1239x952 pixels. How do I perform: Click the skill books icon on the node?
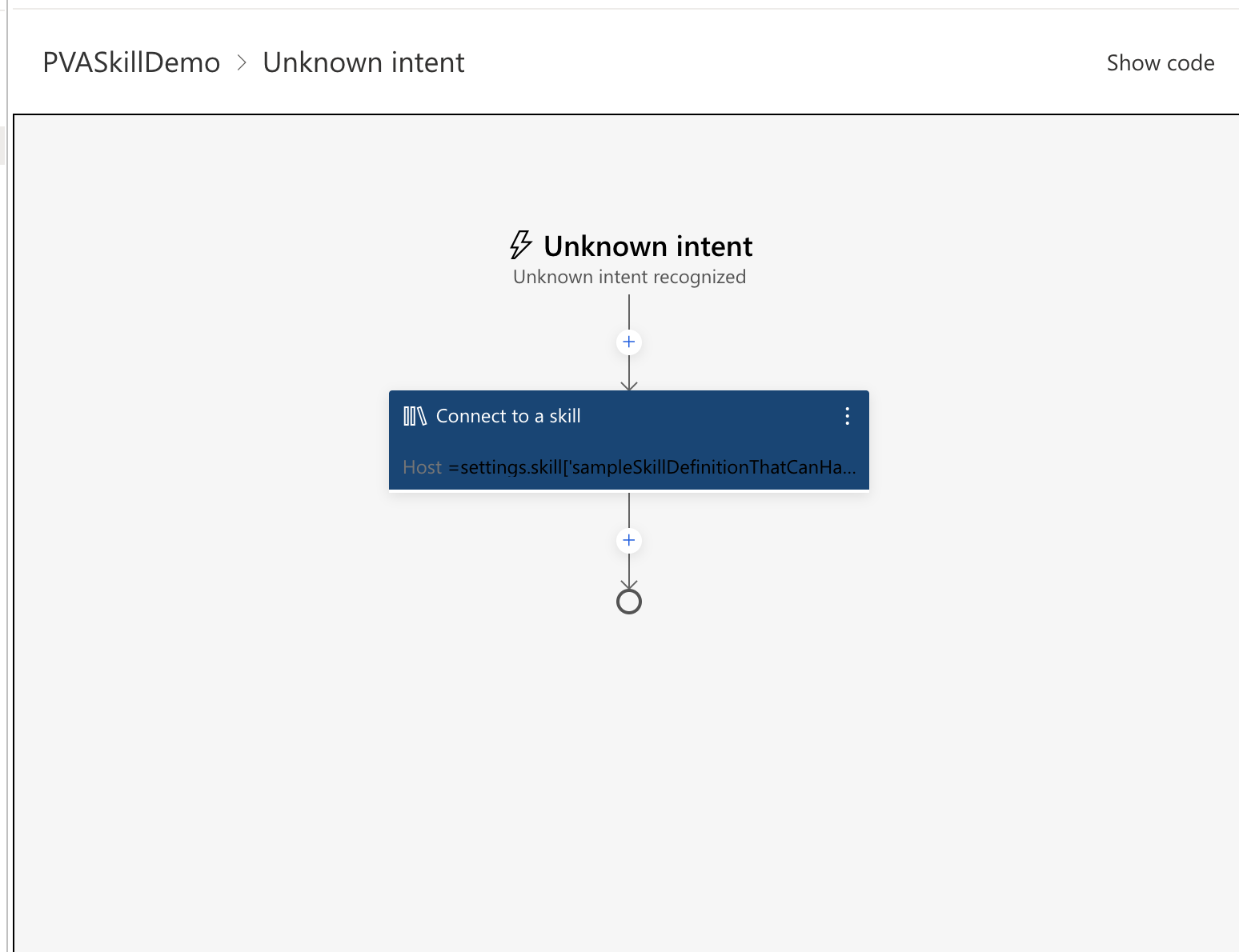[414, 415]
